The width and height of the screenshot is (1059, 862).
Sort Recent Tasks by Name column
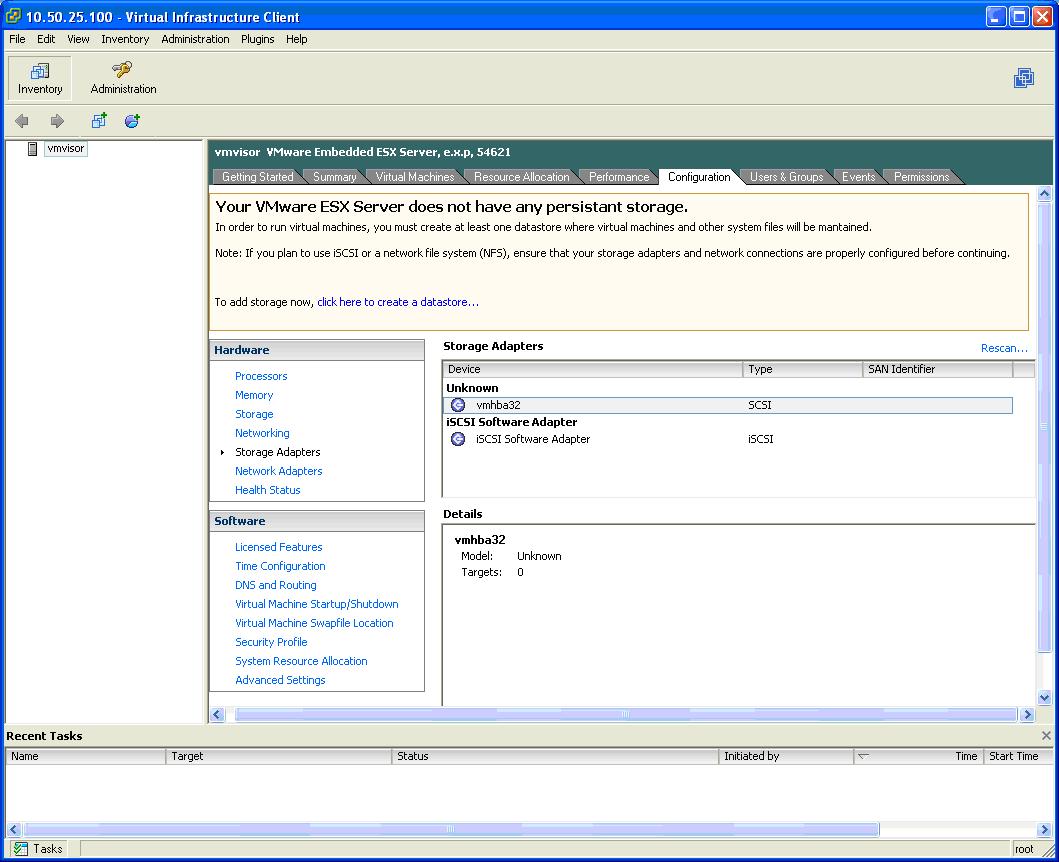point(86,756)
